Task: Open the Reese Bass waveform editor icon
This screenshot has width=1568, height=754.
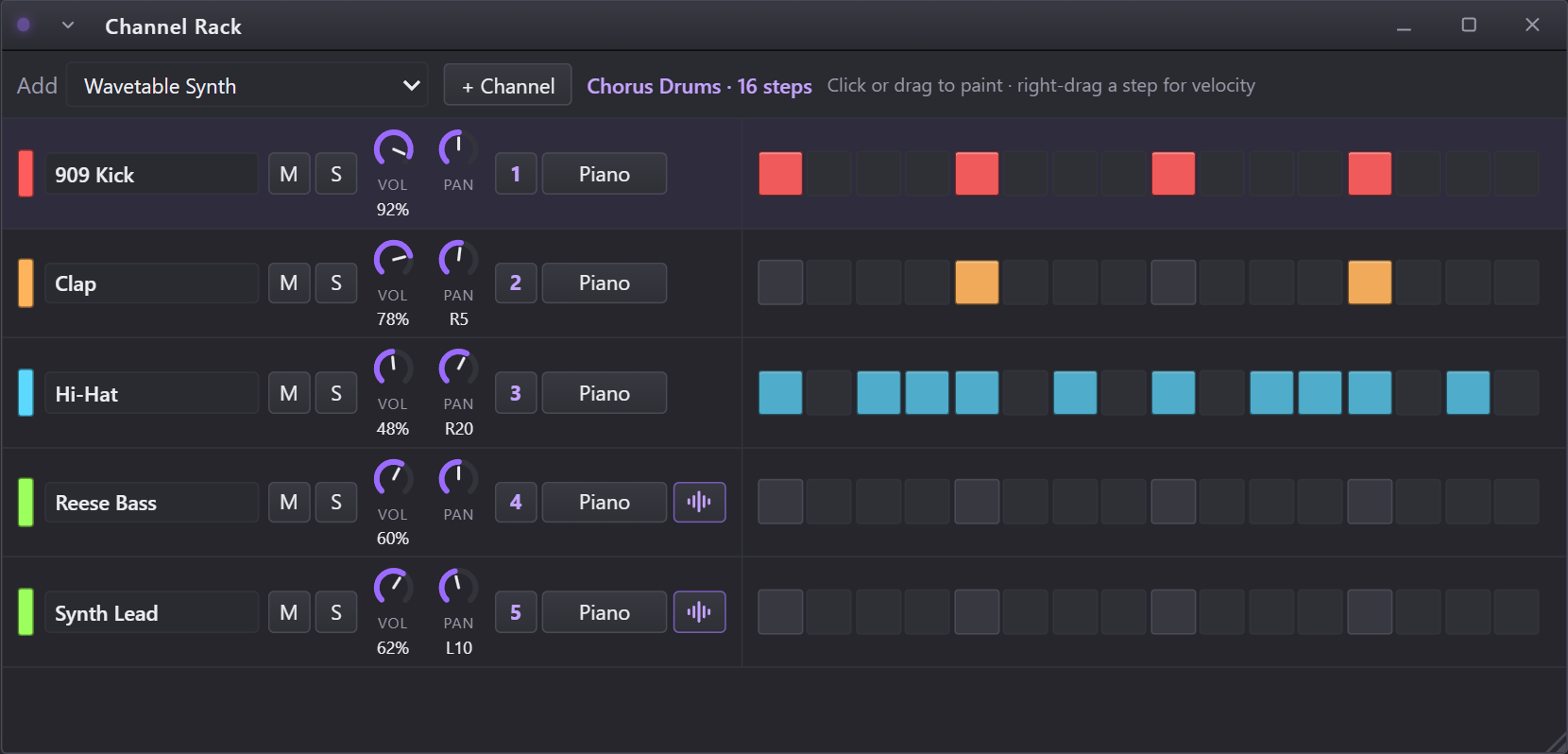Action: (699, 502)
